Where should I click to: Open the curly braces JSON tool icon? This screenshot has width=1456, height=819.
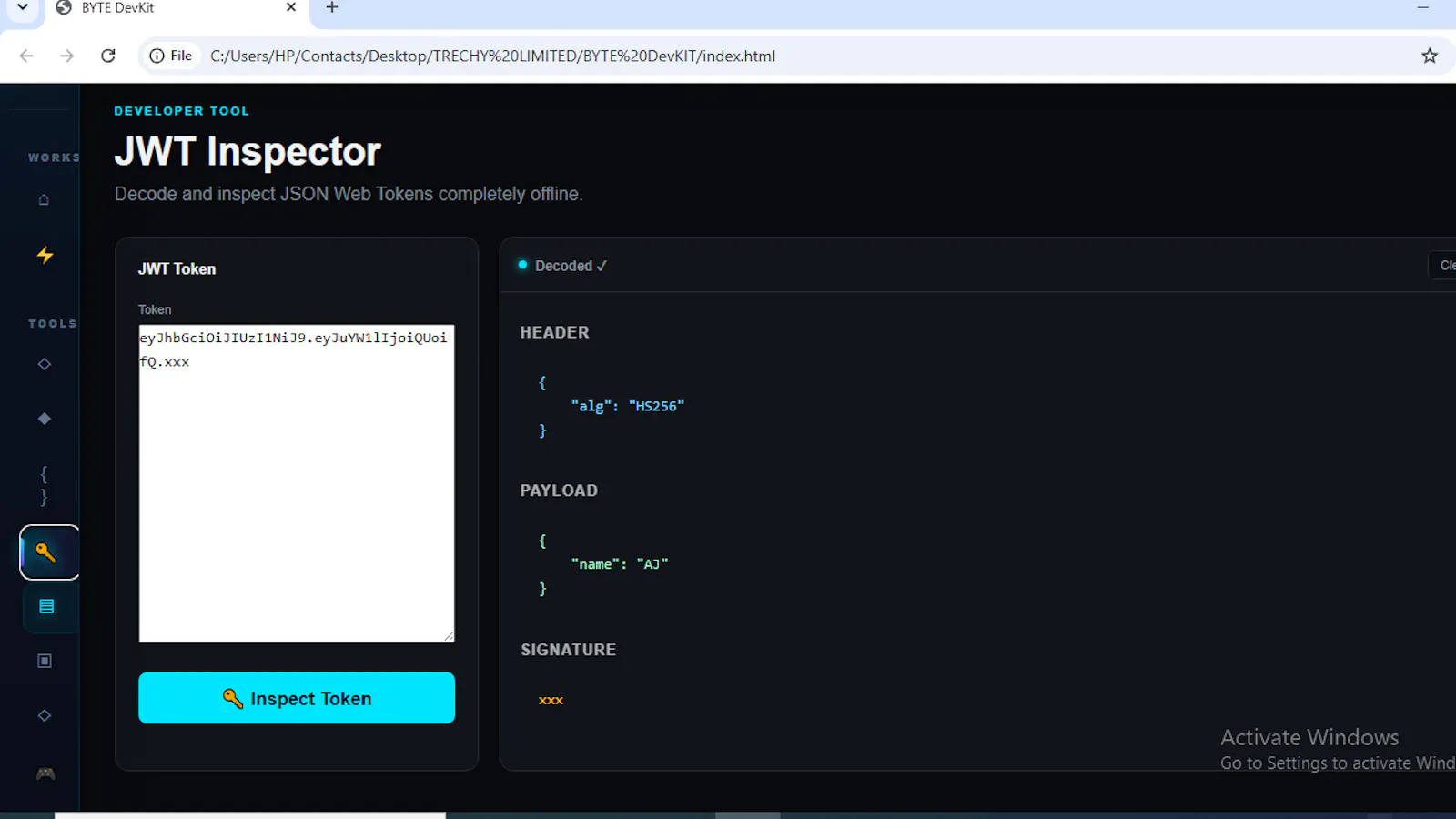click(44, 485)
